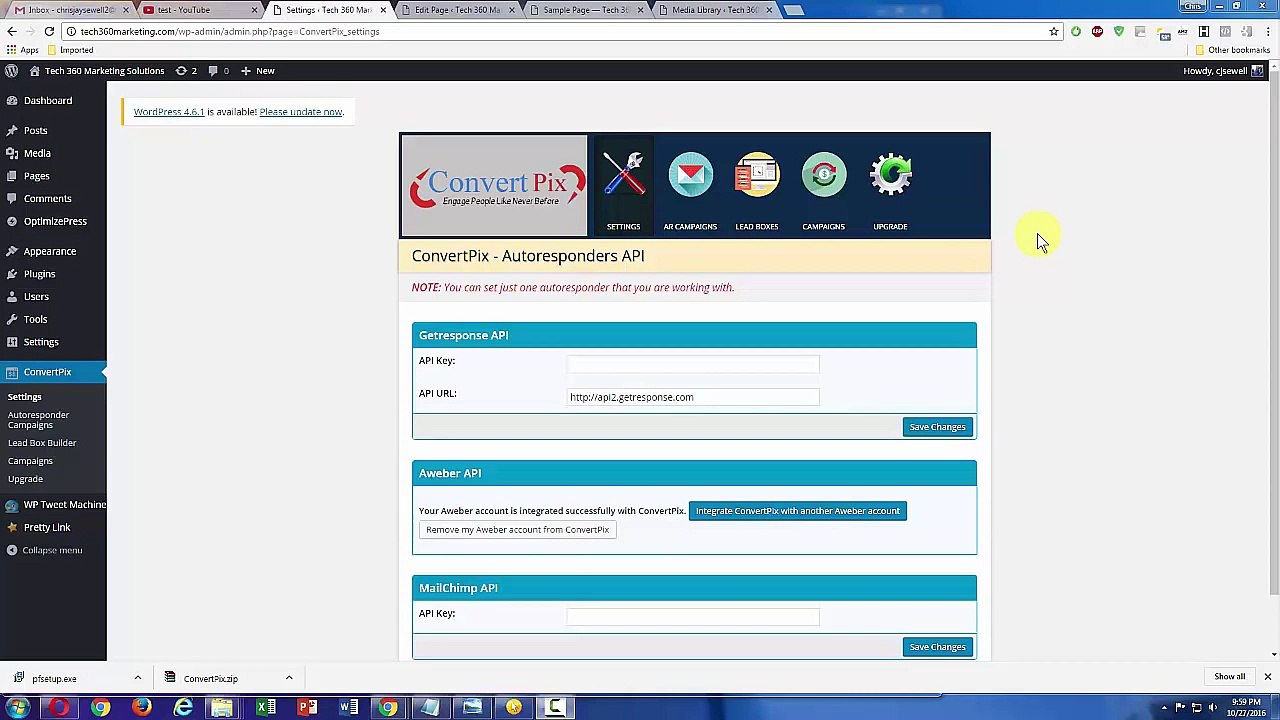Image resolution: width=1280 pixels, height=720 pixels.
Task: Save Changes in the Getresponse API section
Action: 937,427
